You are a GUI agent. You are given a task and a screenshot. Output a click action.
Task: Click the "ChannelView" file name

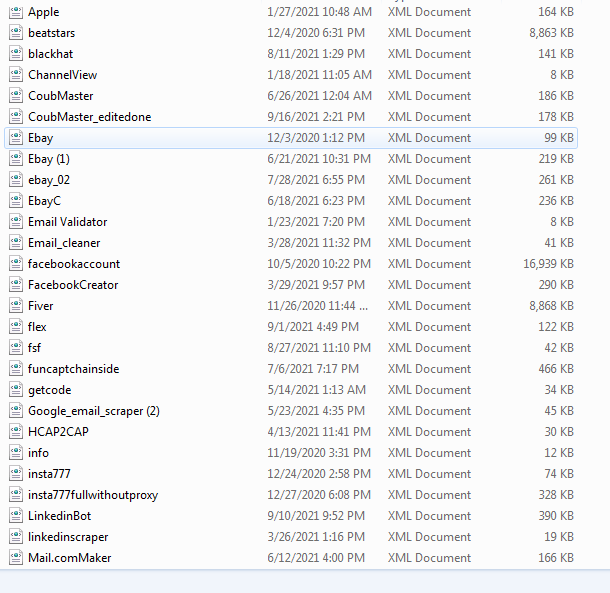(x=62, y=75)
